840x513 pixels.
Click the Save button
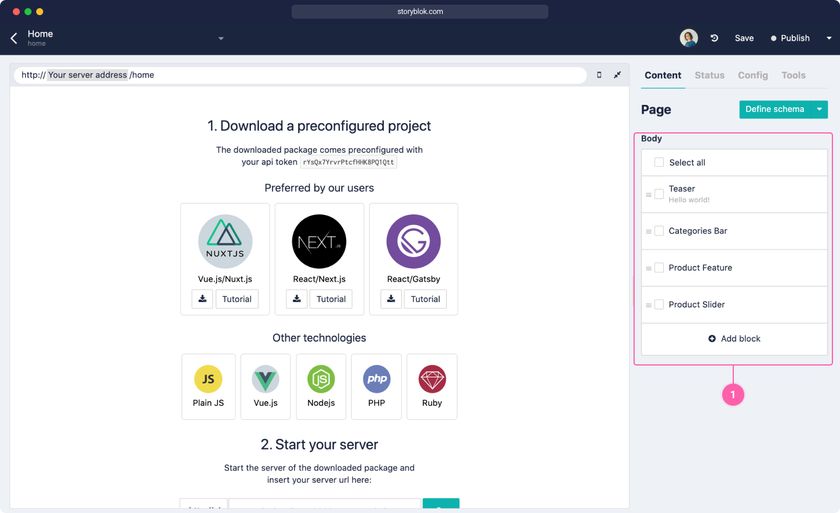click(x=744, y=38)
